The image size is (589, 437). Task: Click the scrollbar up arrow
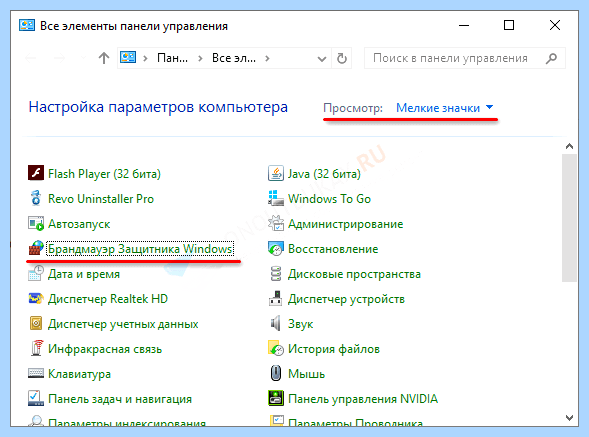tap(569, 146)
